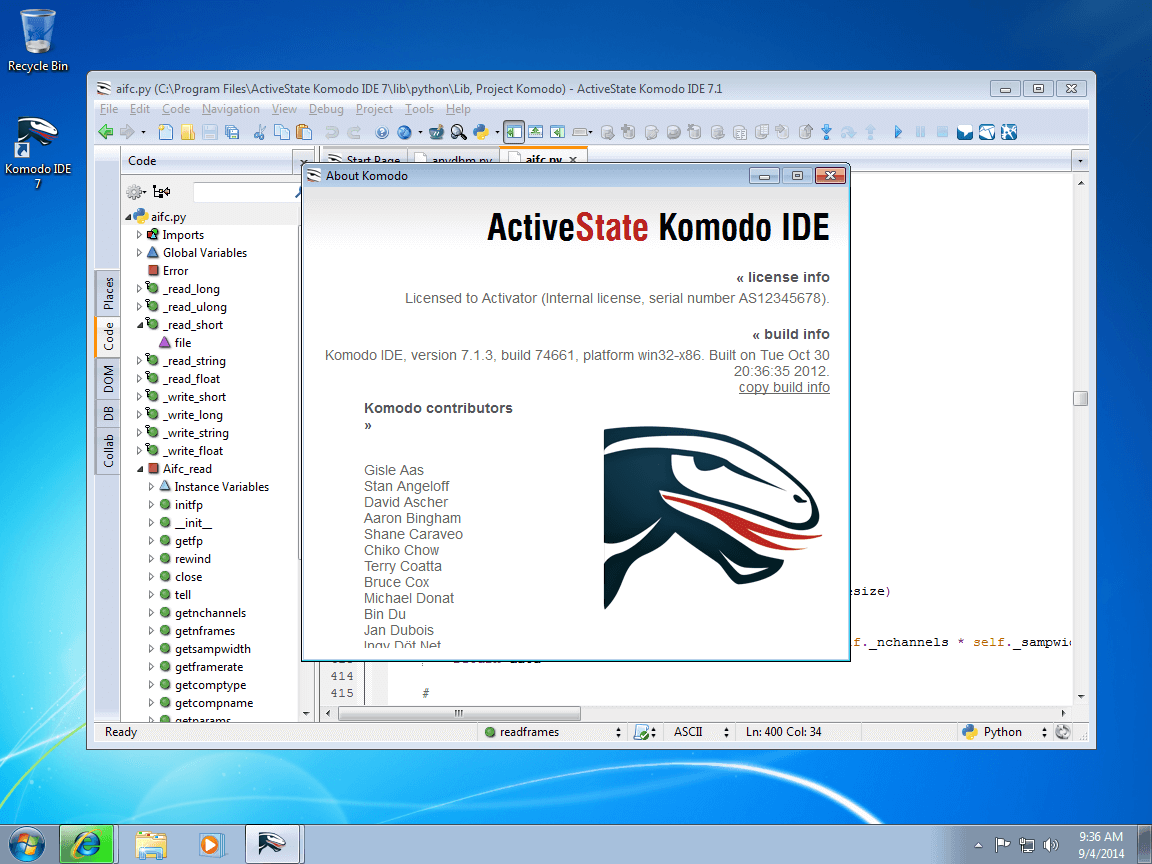
Task: Open the editor tab list dropdown arrow
Action: (x=1079, y=160)
